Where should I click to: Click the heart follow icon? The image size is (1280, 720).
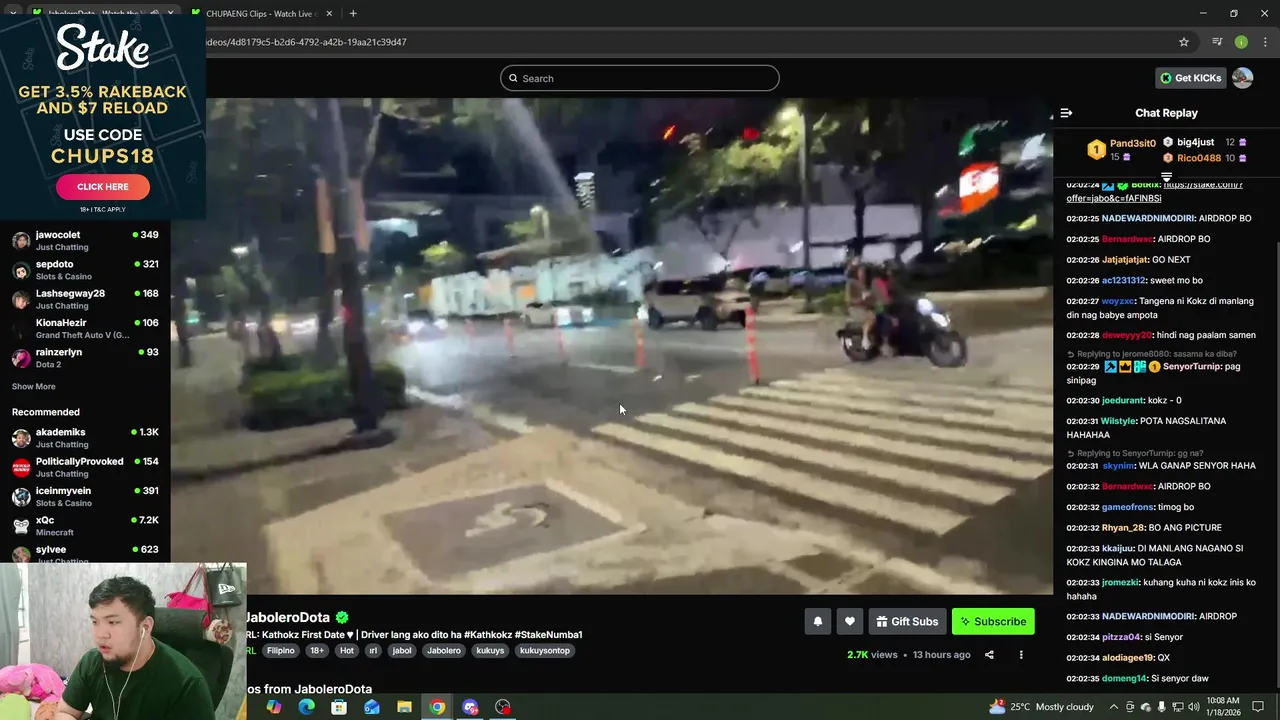click(850, 621)
